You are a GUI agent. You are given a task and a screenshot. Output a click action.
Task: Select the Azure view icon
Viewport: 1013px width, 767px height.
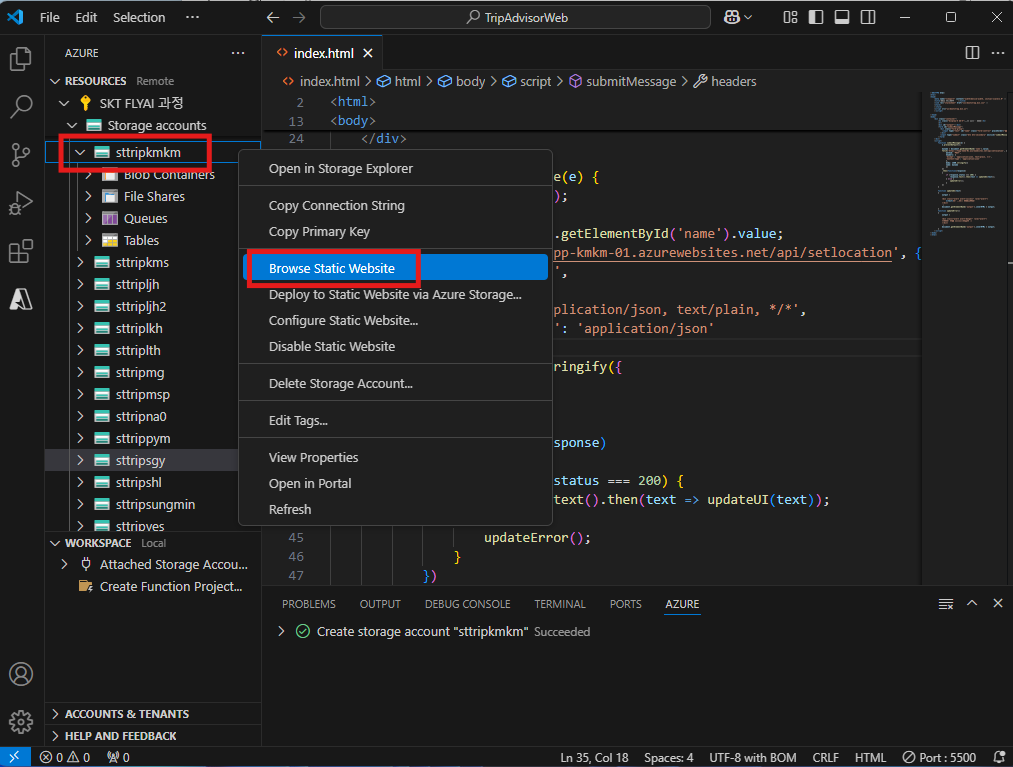(x=21, y=299)
